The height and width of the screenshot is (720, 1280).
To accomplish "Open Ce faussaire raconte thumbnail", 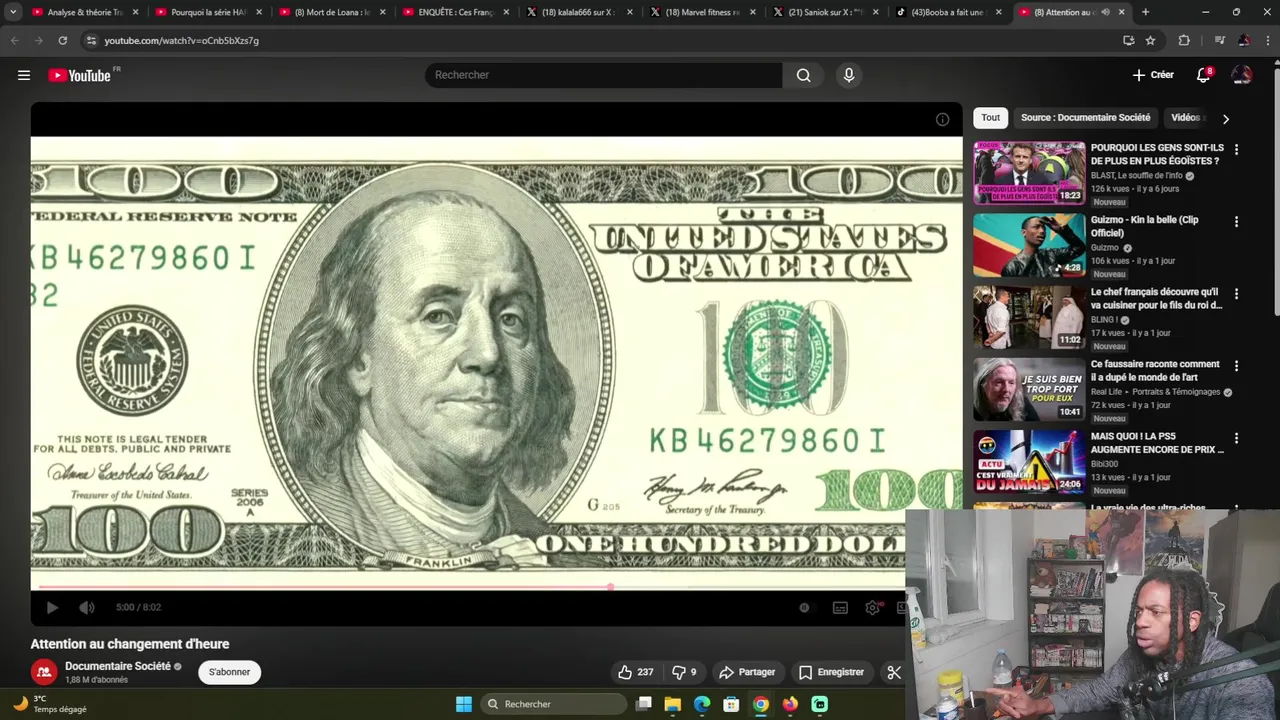I will (1029, 389).
